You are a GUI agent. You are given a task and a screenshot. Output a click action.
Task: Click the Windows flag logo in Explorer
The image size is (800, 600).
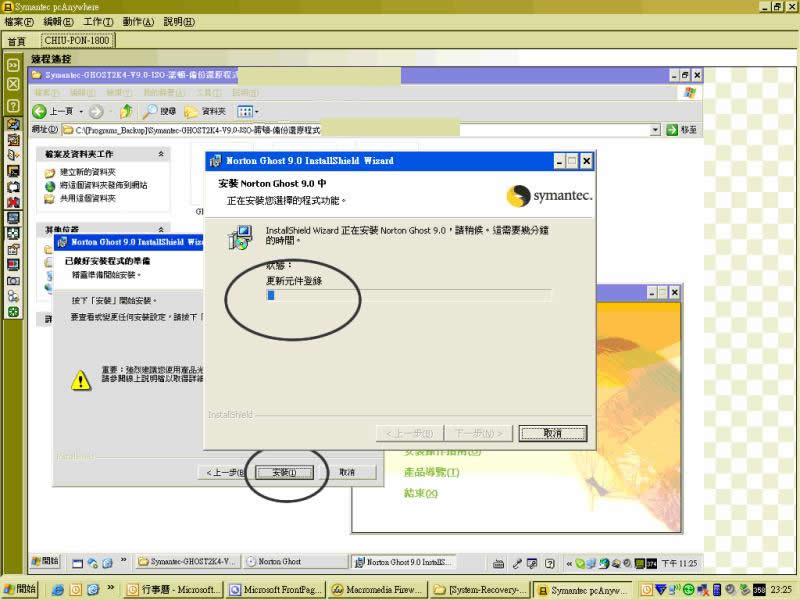click(690, 92)
